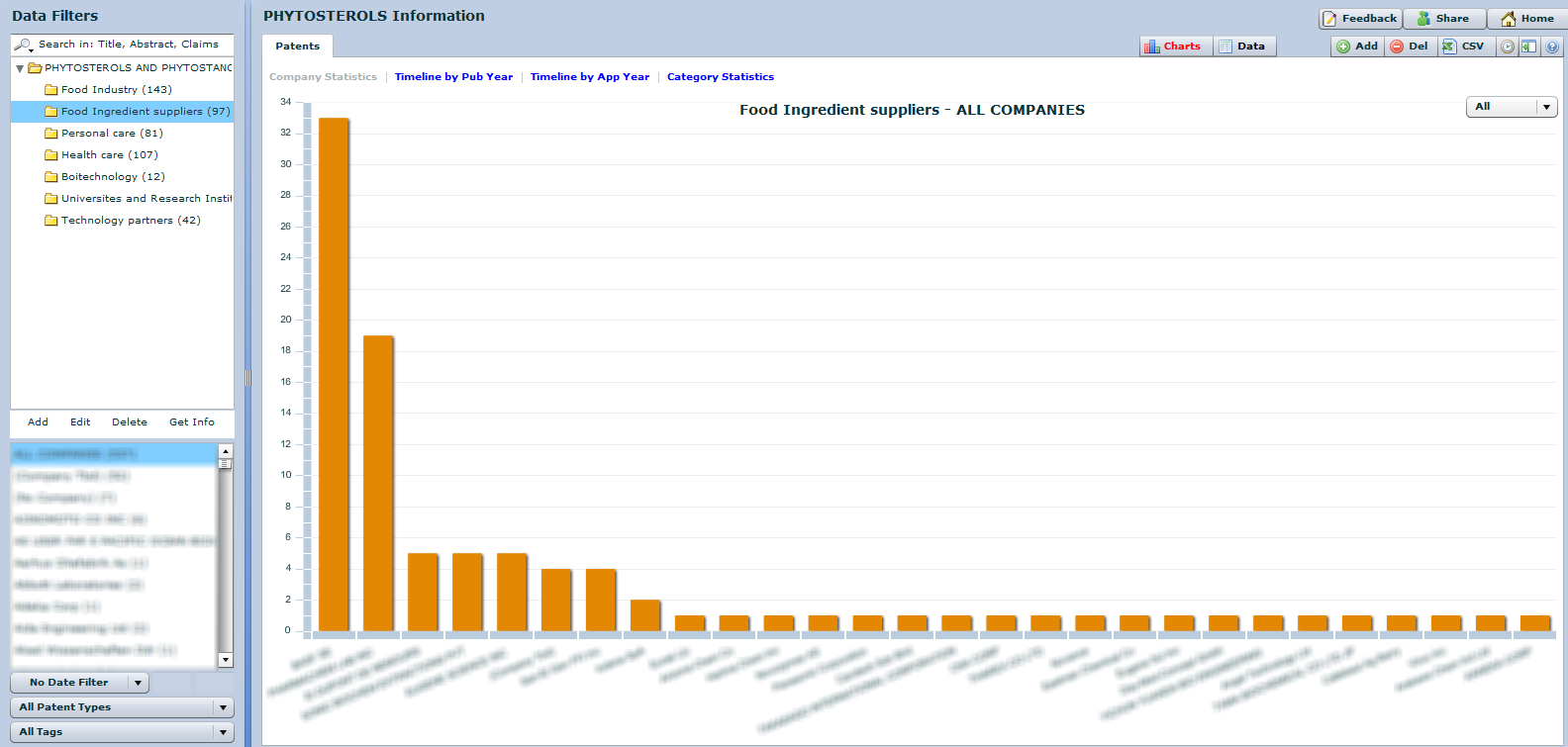
Task: Click the blue help question mark icon
Action: pos(1552,47)
